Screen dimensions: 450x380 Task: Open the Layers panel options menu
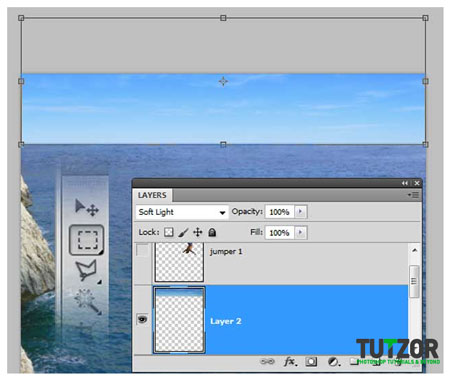click(413, 195)
